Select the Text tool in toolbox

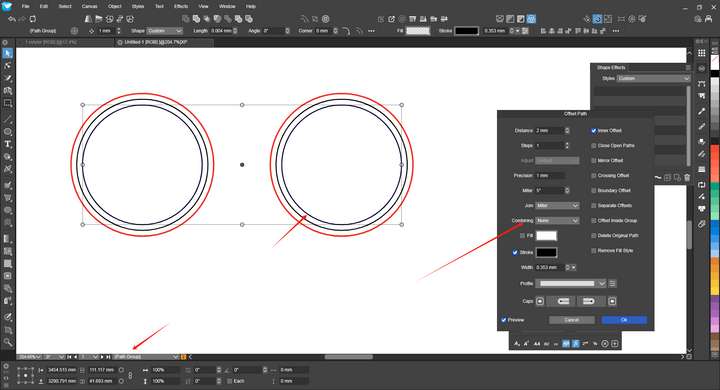(7, 144)
